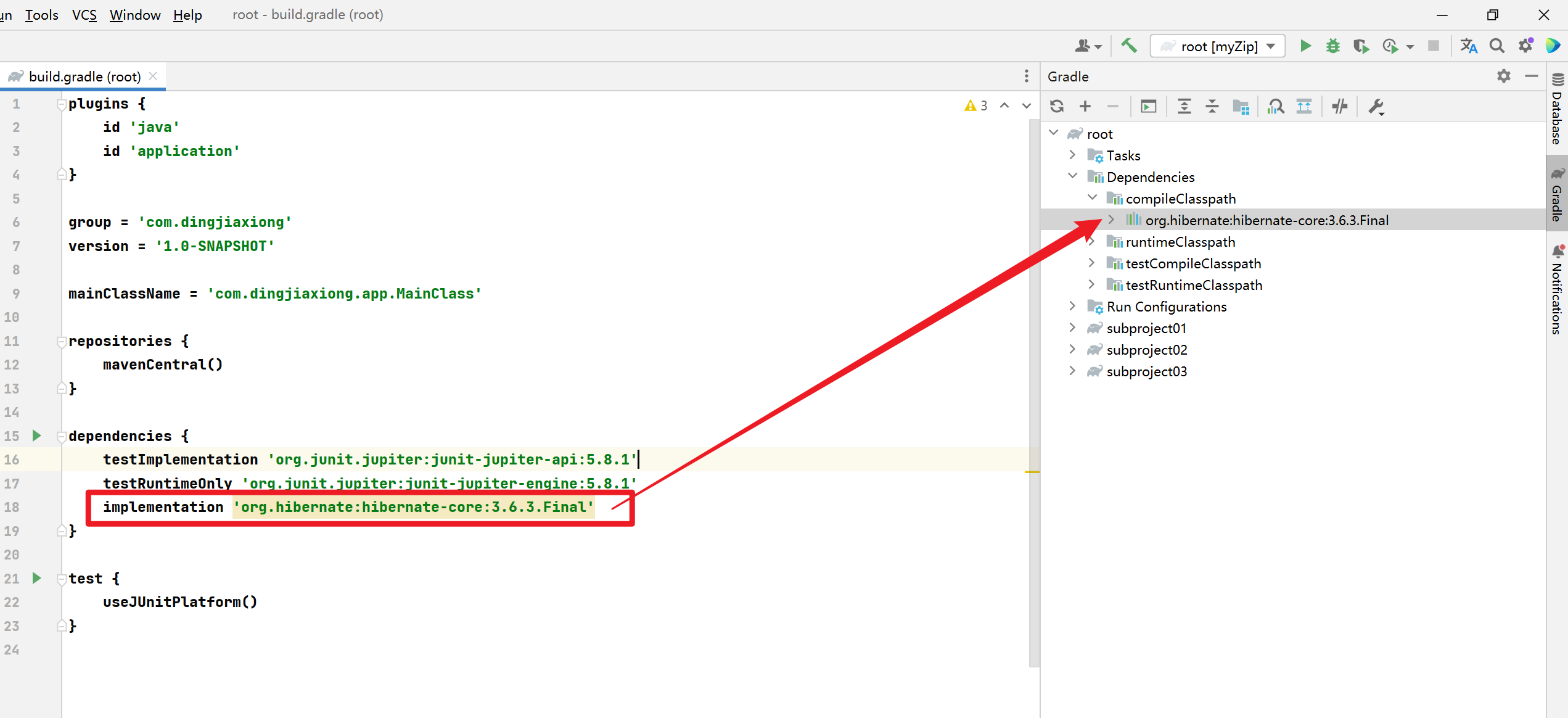Build the project using the hammer icon

(1129, 46)
